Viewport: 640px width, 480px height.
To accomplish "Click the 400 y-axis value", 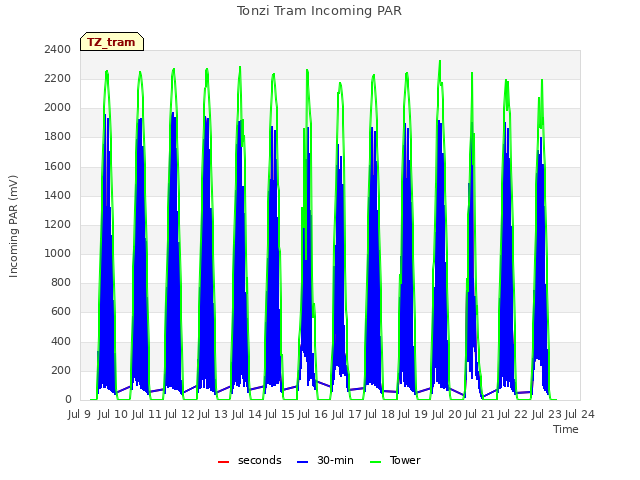I will [x=61, y=342].
